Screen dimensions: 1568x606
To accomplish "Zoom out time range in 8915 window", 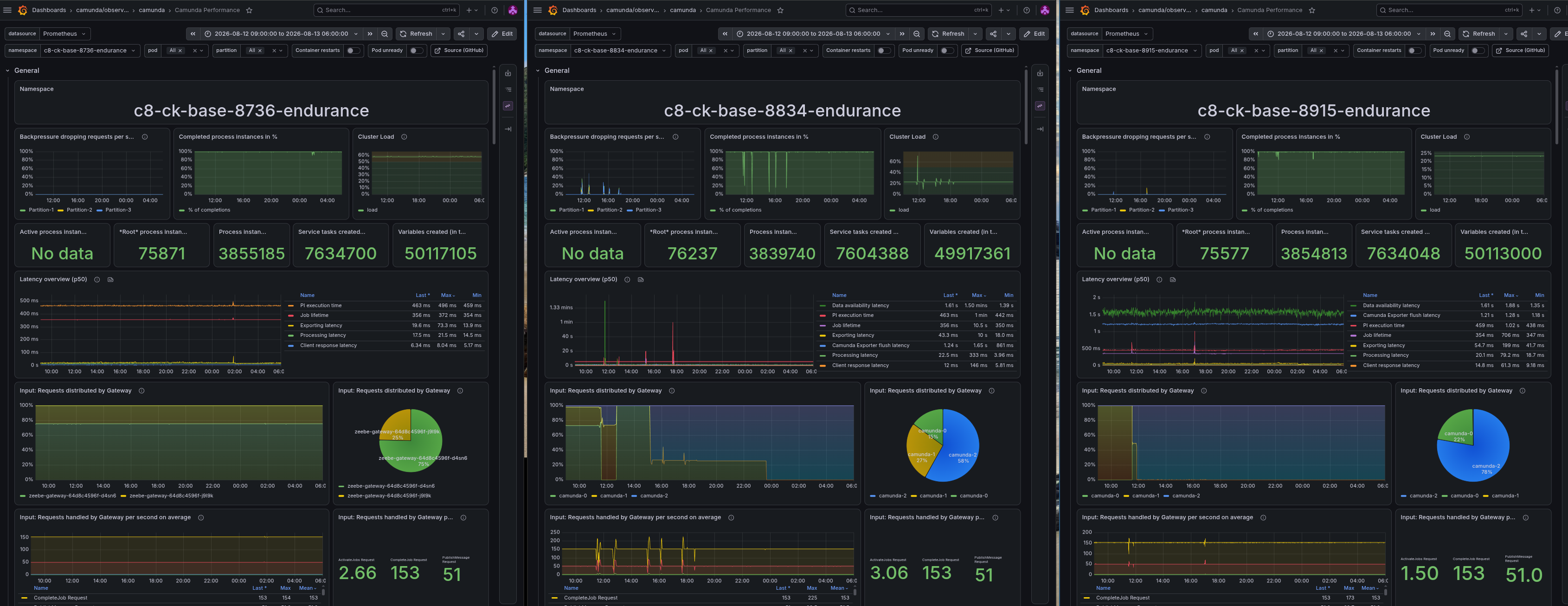I will click(1447, 34).
